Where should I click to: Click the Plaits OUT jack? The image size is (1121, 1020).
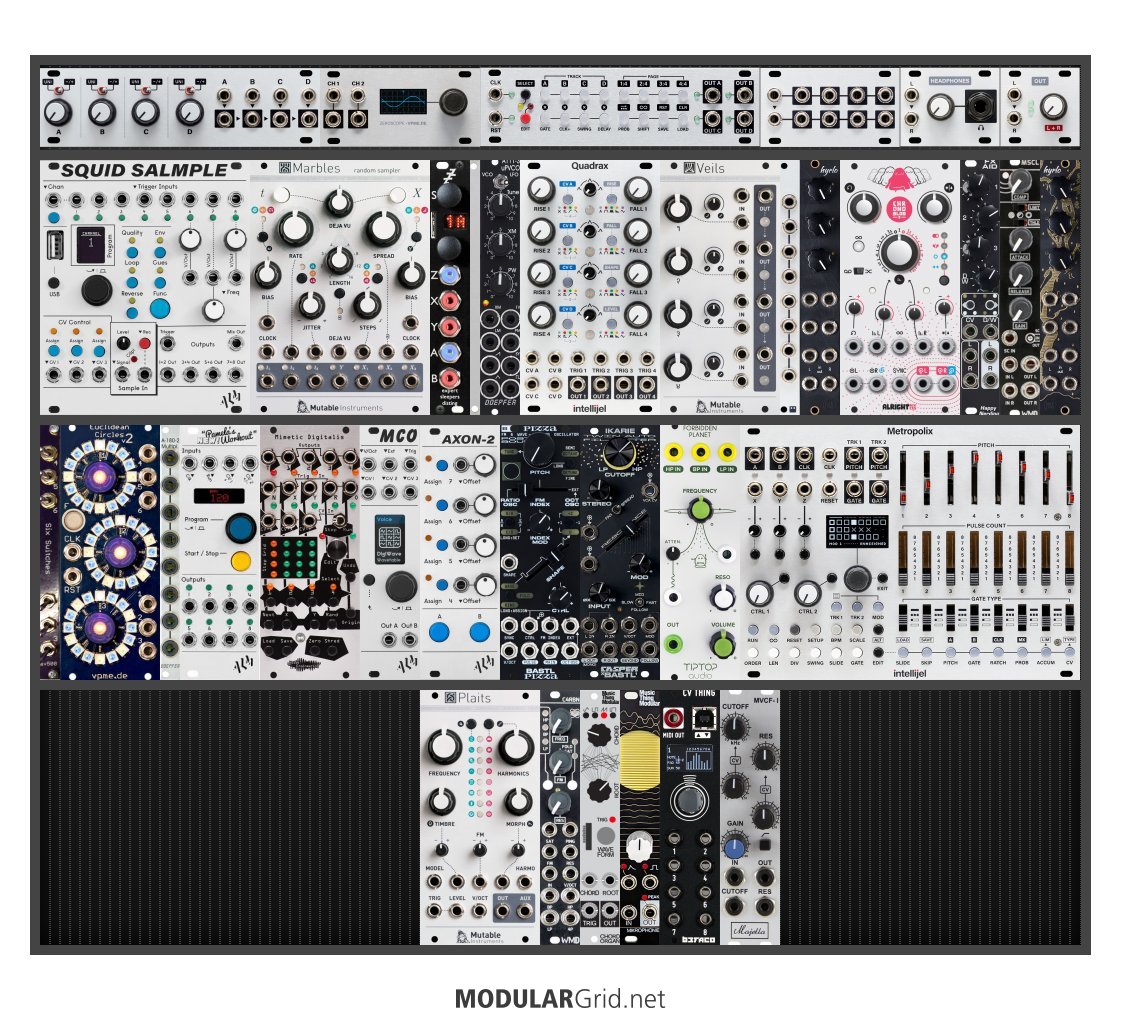[503, 911]
